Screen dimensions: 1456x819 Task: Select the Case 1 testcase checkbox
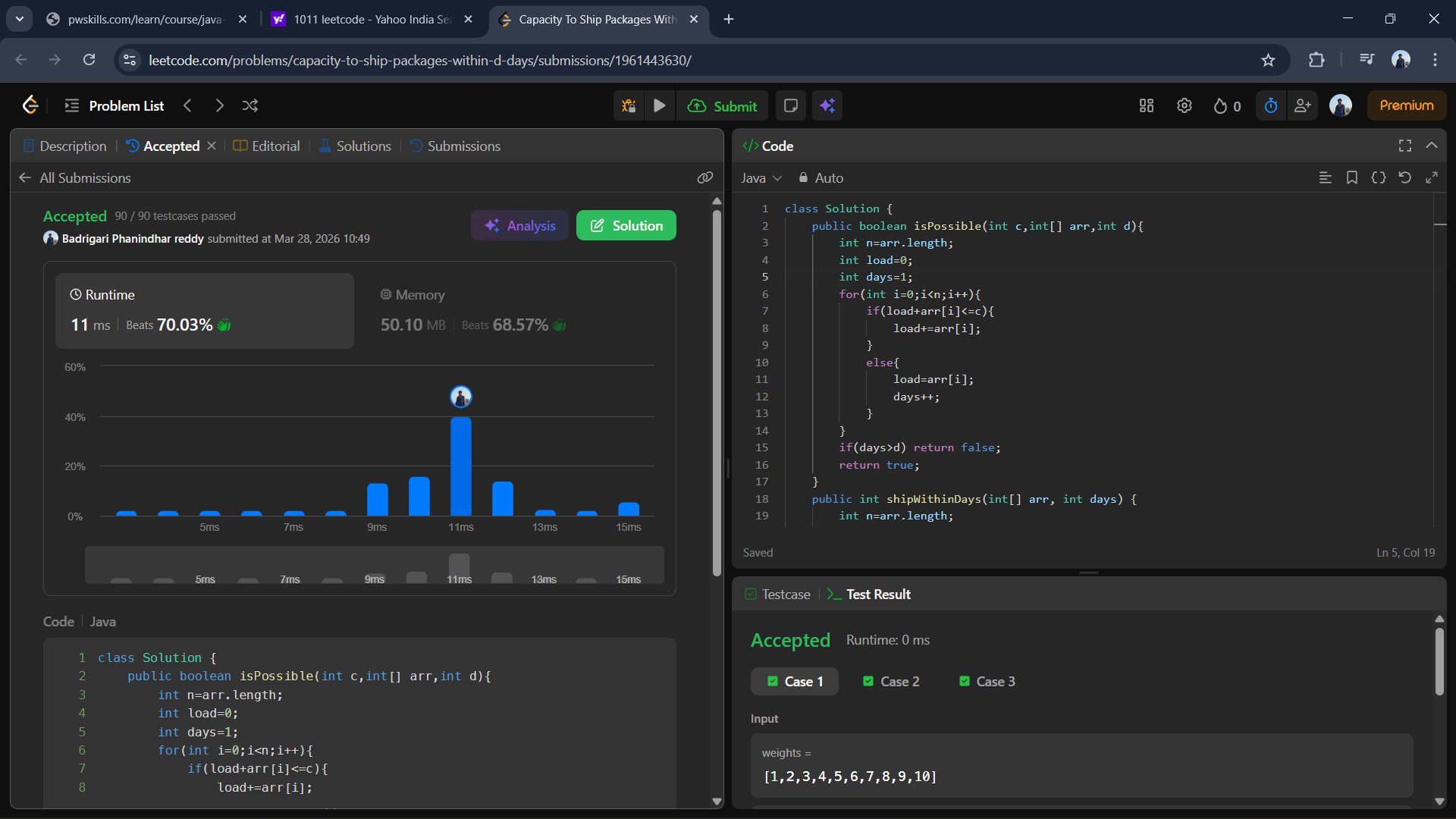(x=773, y=681)
